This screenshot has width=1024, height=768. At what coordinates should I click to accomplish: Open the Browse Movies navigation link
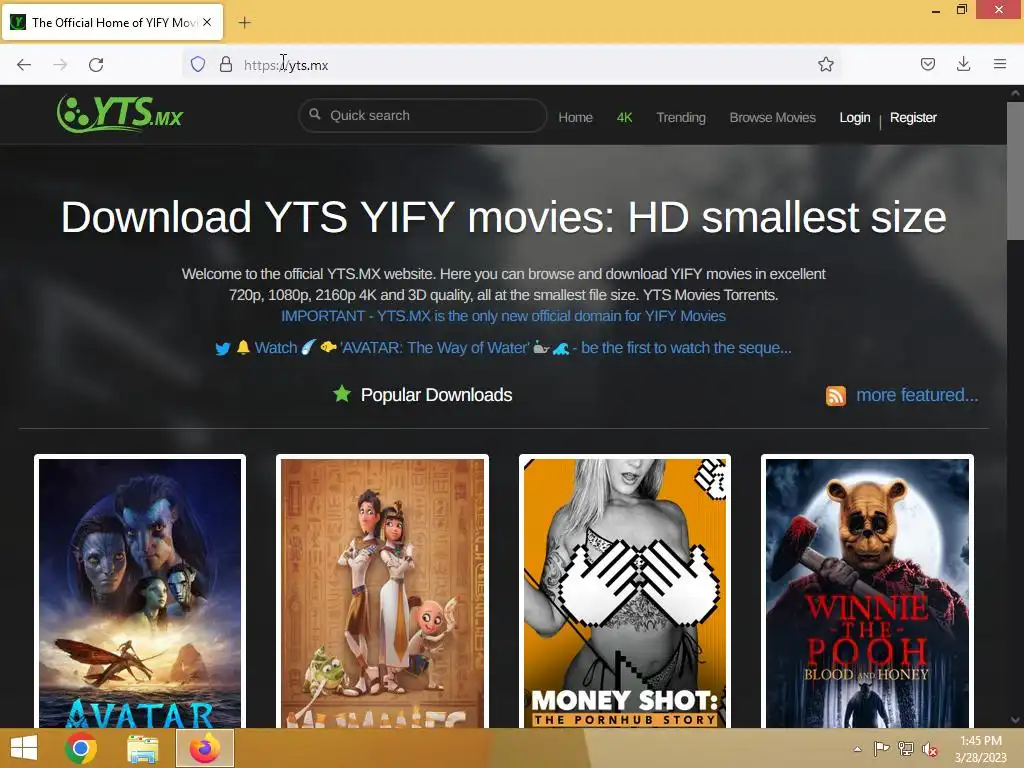pos(773,118)
